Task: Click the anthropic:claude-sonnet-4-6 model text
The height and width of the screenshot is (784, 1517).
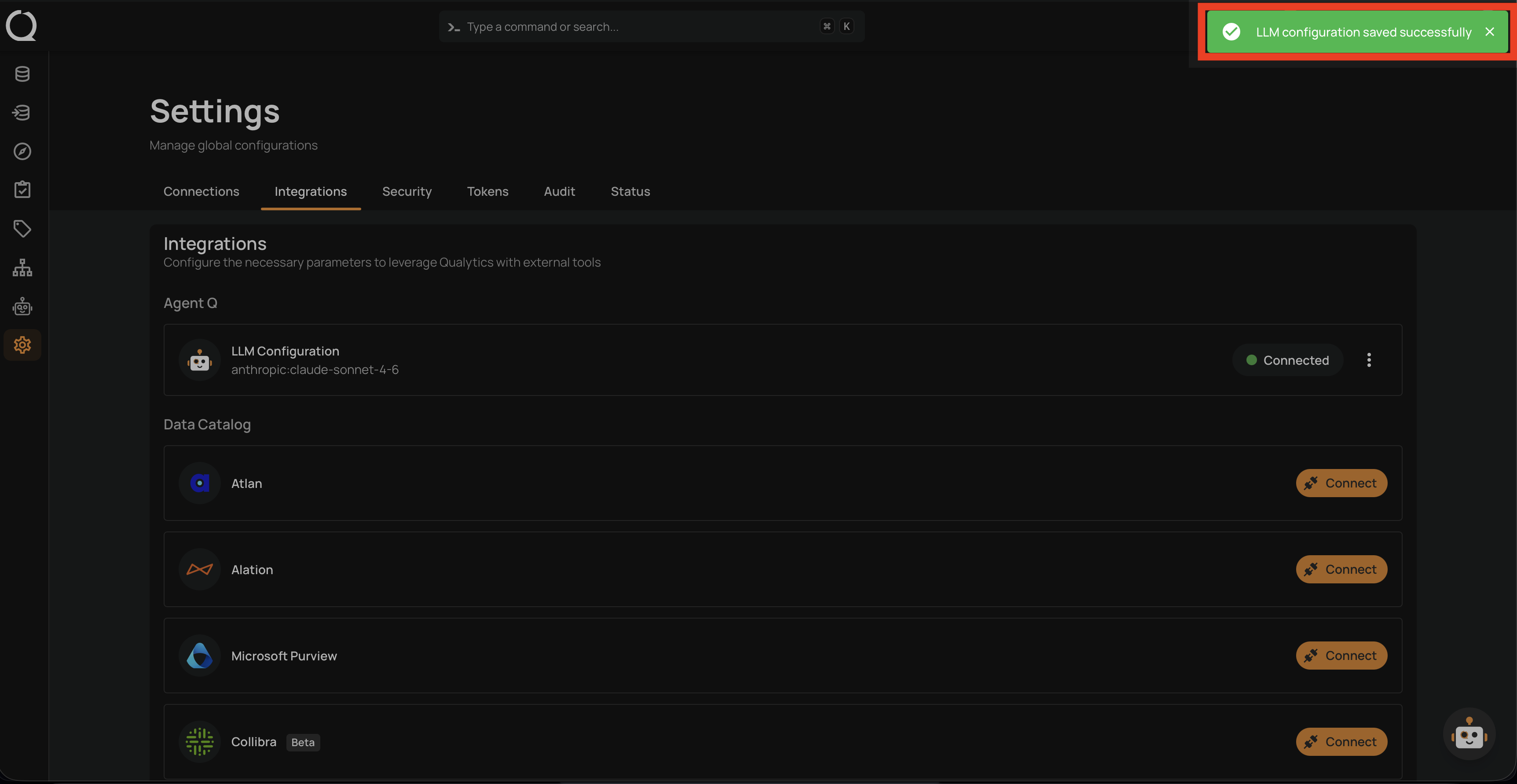Action: (x=315, y=369)
